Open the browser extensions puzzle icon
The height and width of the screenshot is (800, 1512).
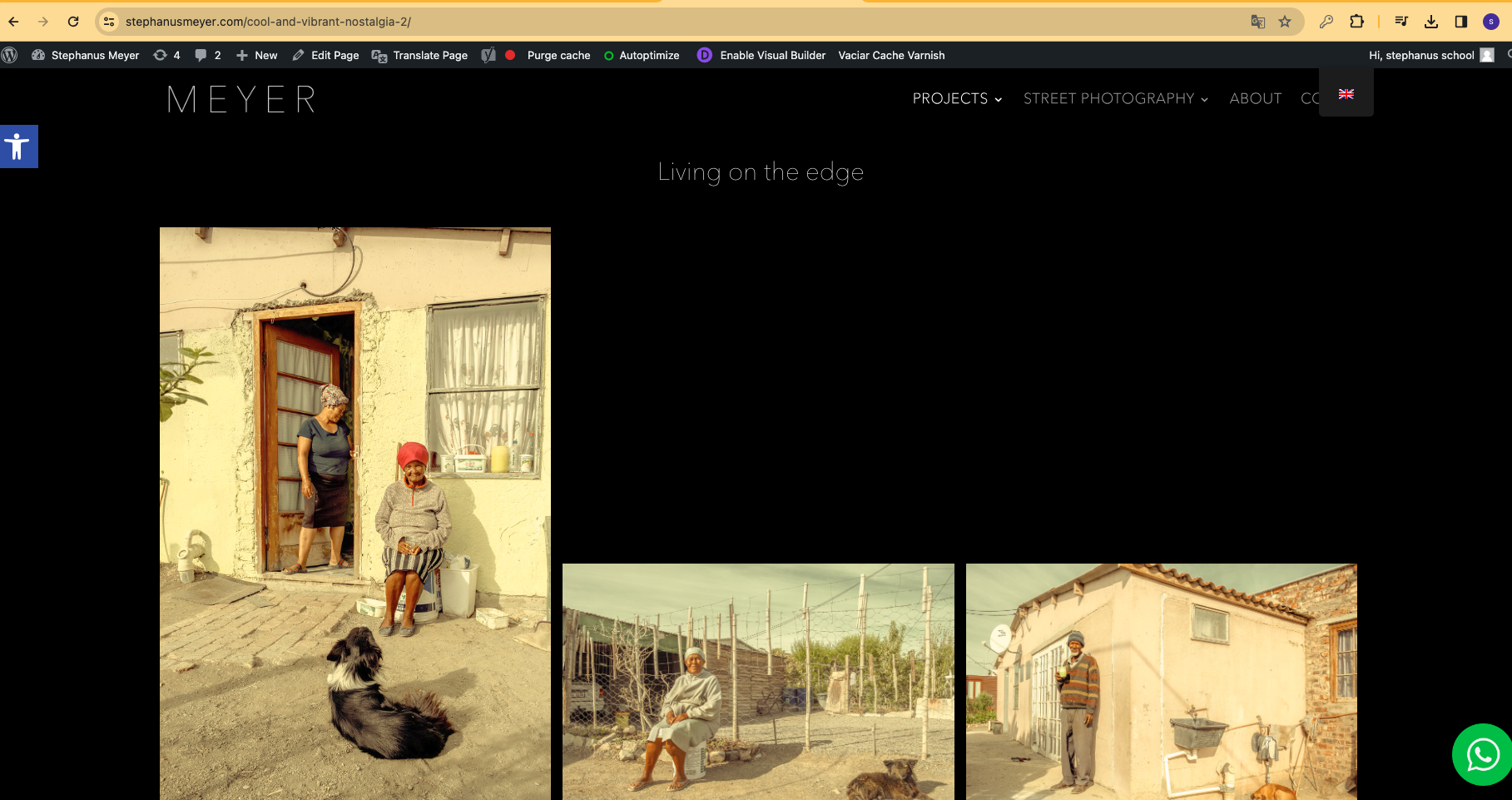click(x=1357, y=22)
